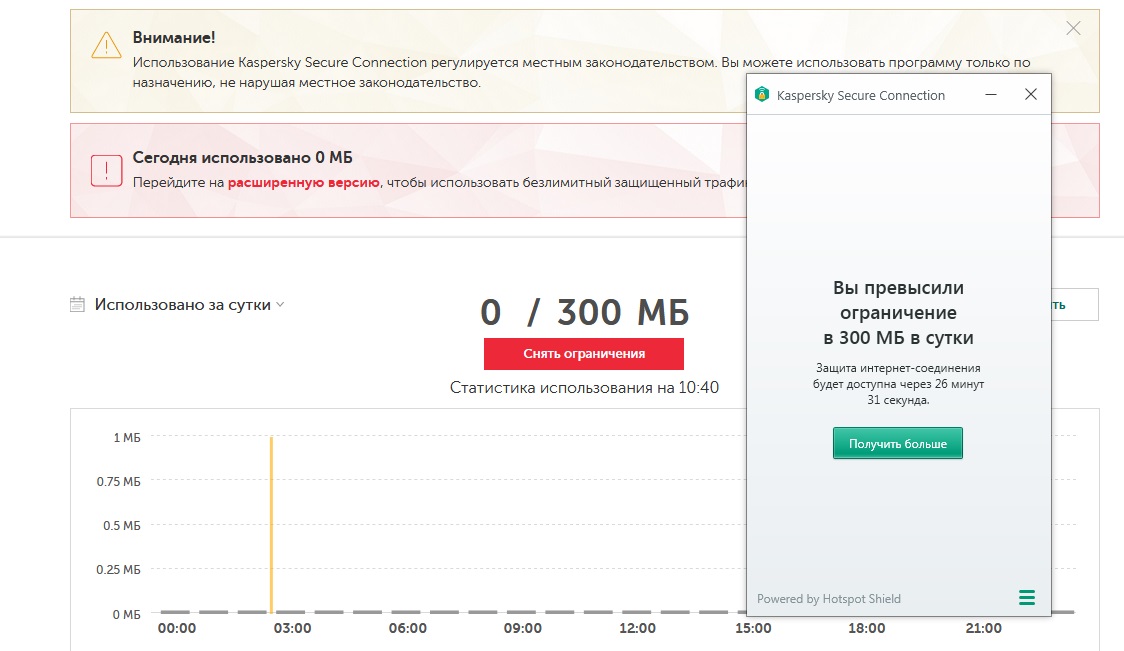The image size is (1124, 651).
Task: Click the Kaspersky Secure Connection logo icon
Action: click(x=762, y=95)
